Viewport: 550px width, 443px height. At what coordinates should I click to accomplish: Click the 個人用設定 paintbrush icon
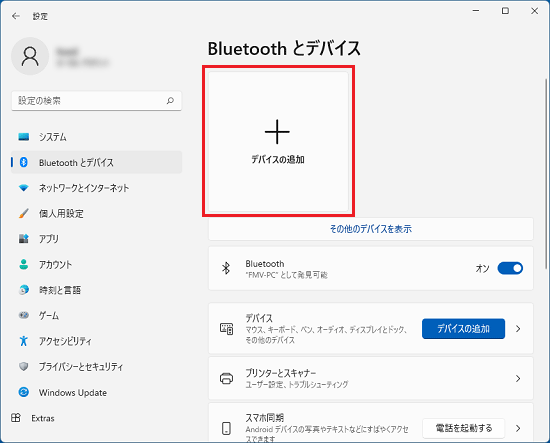point(24,213)
